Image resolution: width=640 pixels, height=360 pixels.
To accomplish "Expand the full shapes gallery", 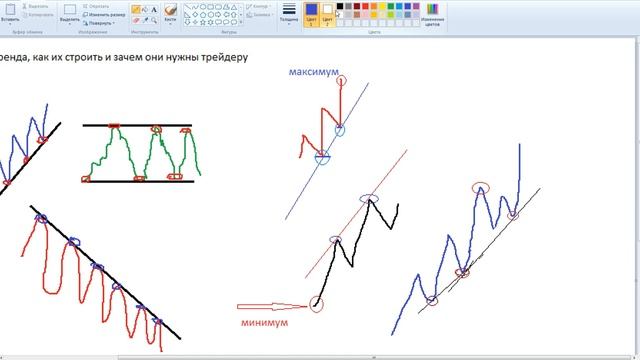I will 241,22.
